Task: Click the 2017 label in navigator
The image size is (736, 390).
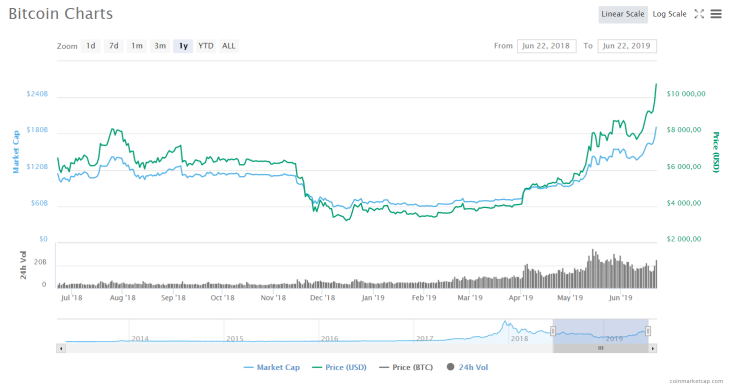Action: 424,338
